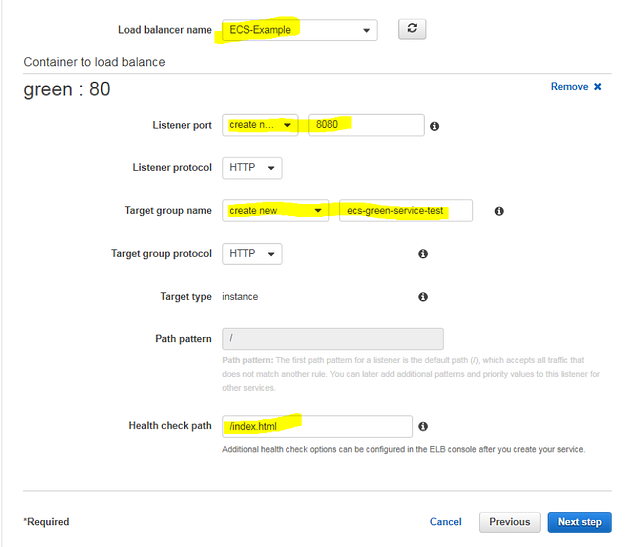This screenshot has width=640, height=547.
Task: Open the Listener protocol HTTP dropdown
Action: 252,168
